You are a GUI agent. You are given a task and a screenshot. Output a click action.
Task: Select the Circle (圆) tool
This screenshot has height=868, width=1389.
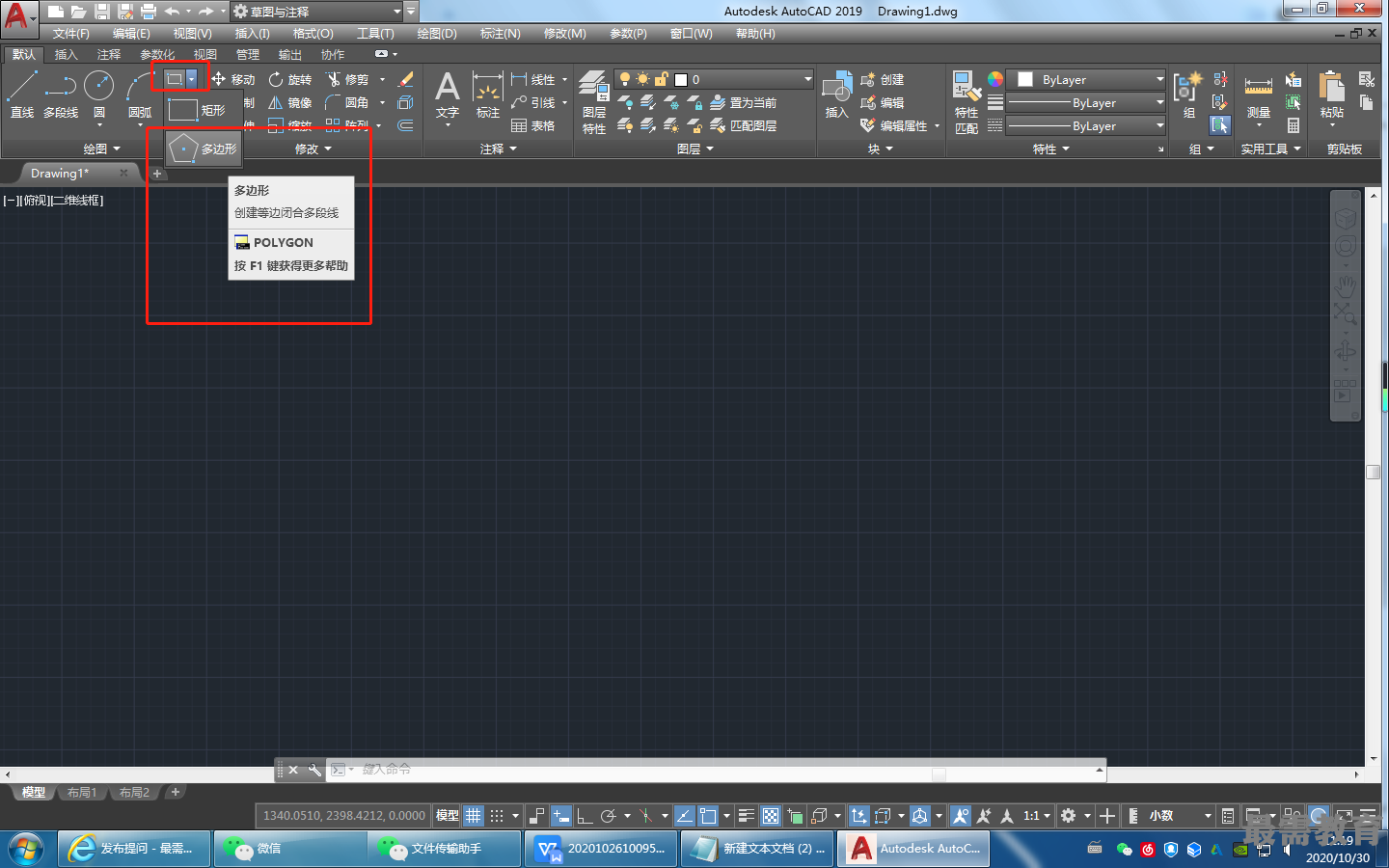click(x=98, y=94)
